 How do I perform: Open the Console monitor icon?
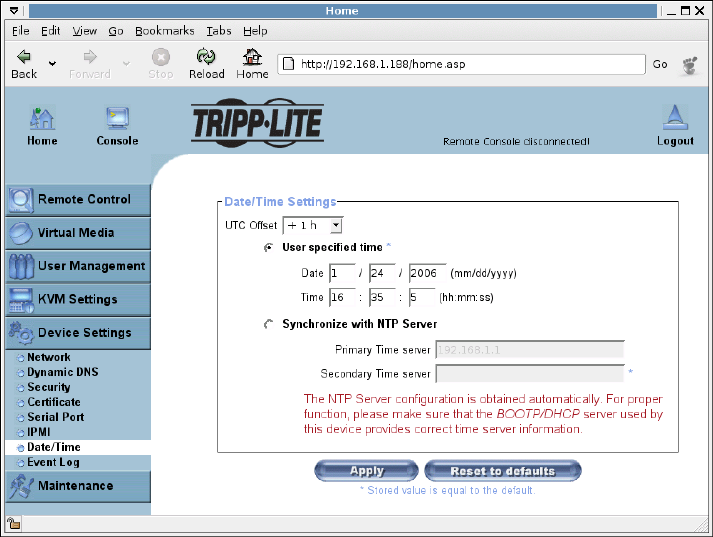point(117,118)
